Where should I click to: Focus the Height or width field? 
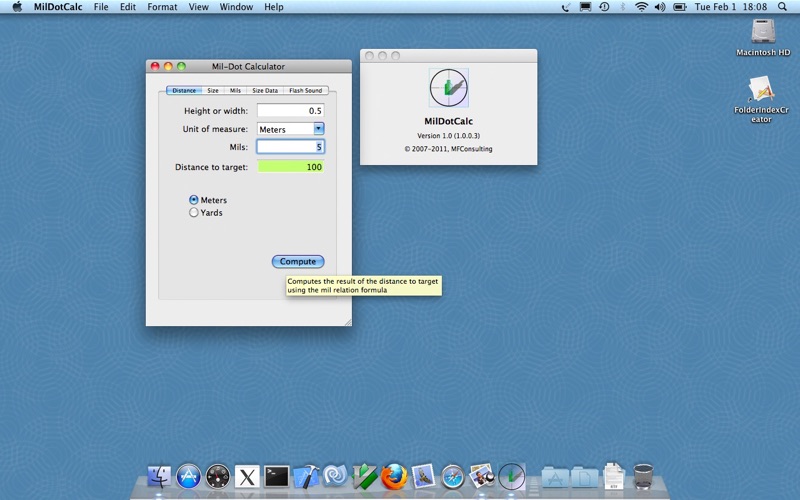click(290, 111)
